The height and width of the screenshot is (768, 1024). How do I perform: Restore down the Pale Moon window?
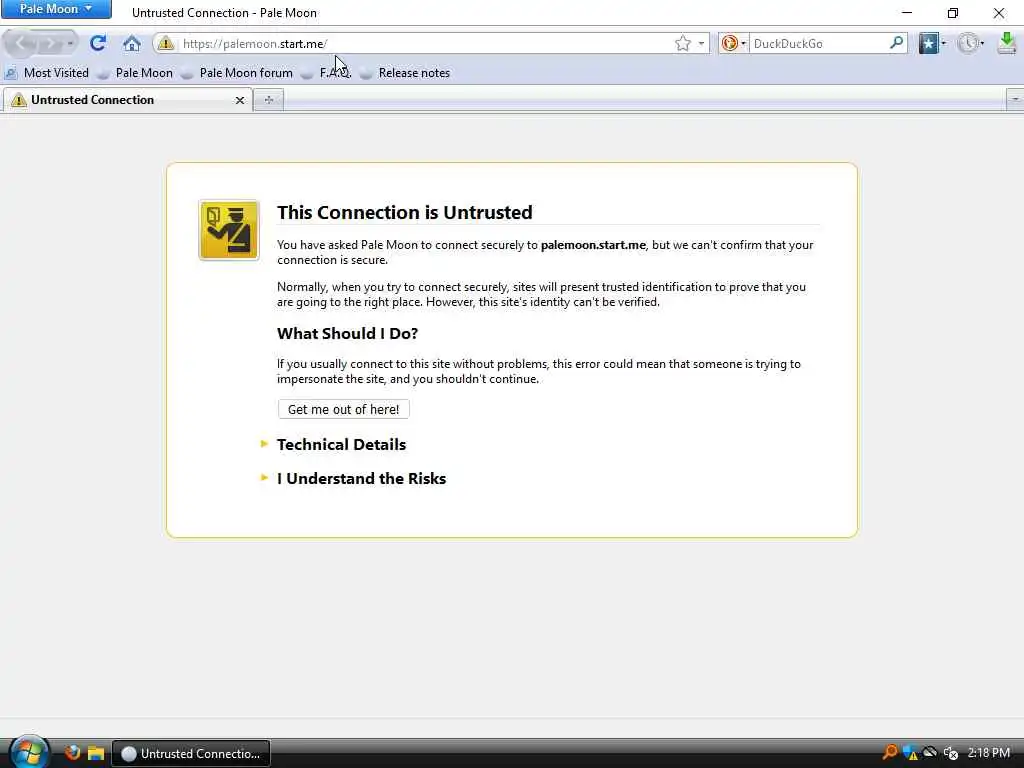[953, 12]
